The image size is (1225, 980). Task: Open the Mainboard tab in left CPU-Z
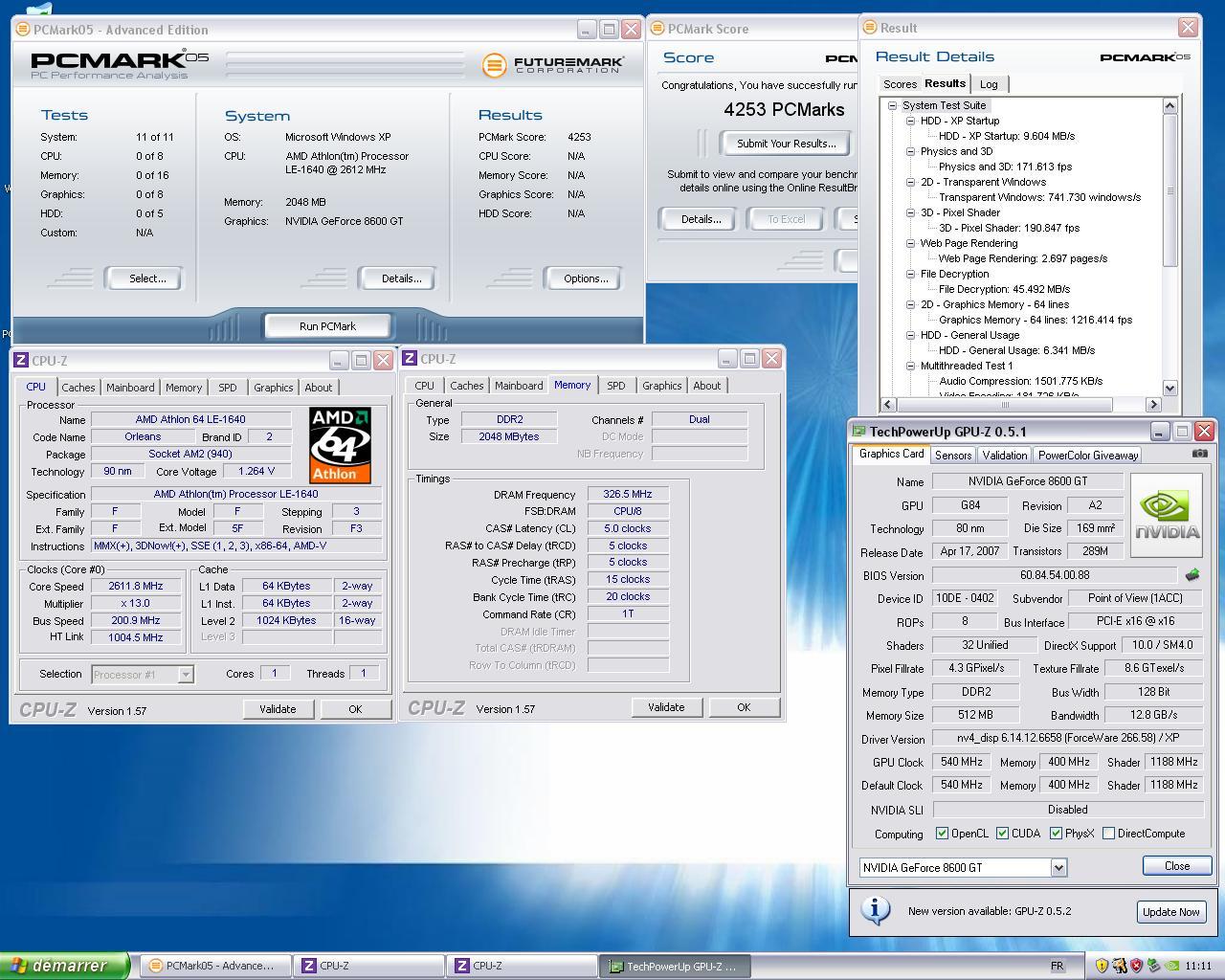pos(130,388)
